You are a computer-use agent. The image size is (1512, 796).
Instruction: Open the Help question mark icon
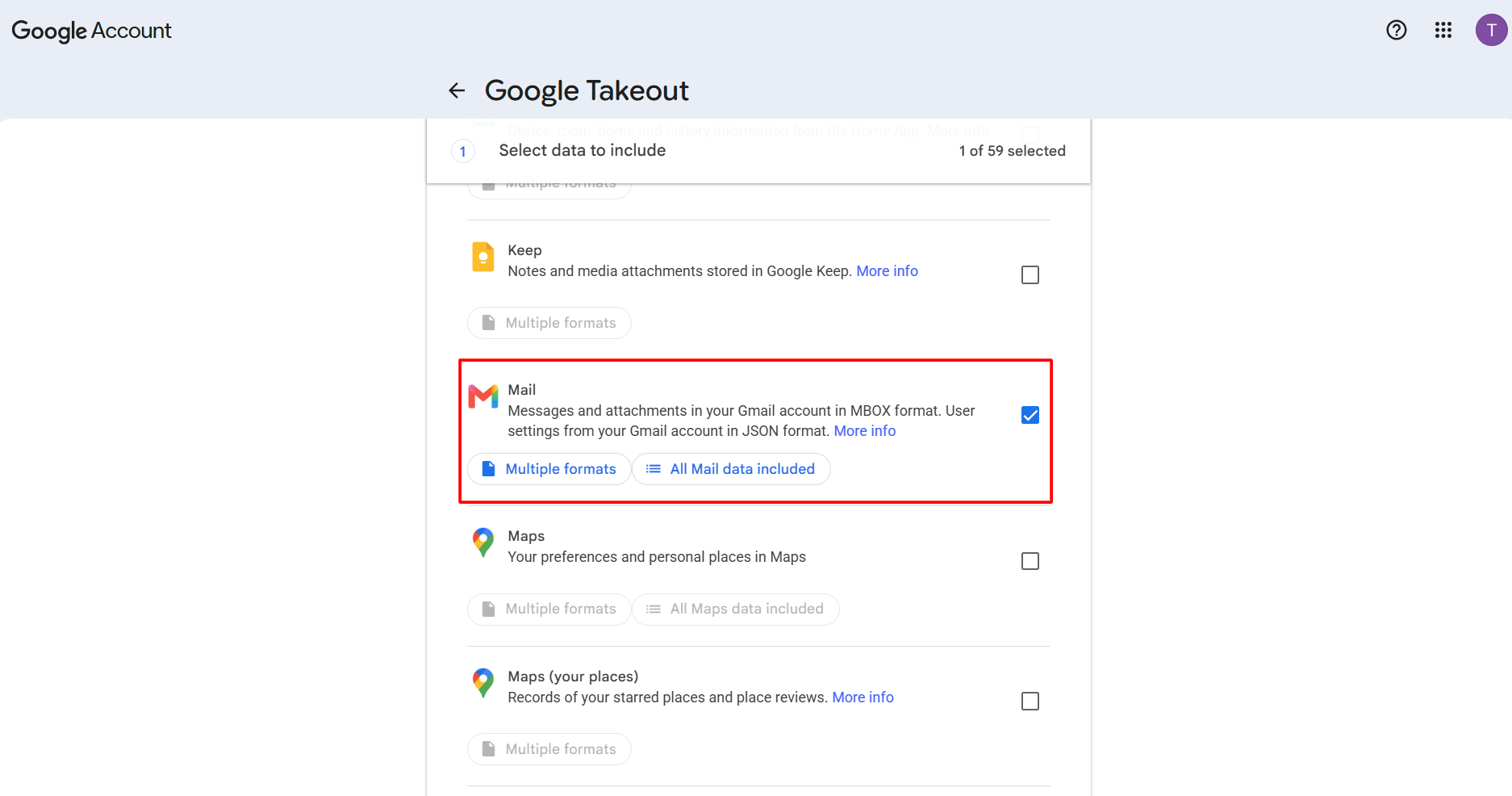pyautogui.click(x=1396, y=30)
